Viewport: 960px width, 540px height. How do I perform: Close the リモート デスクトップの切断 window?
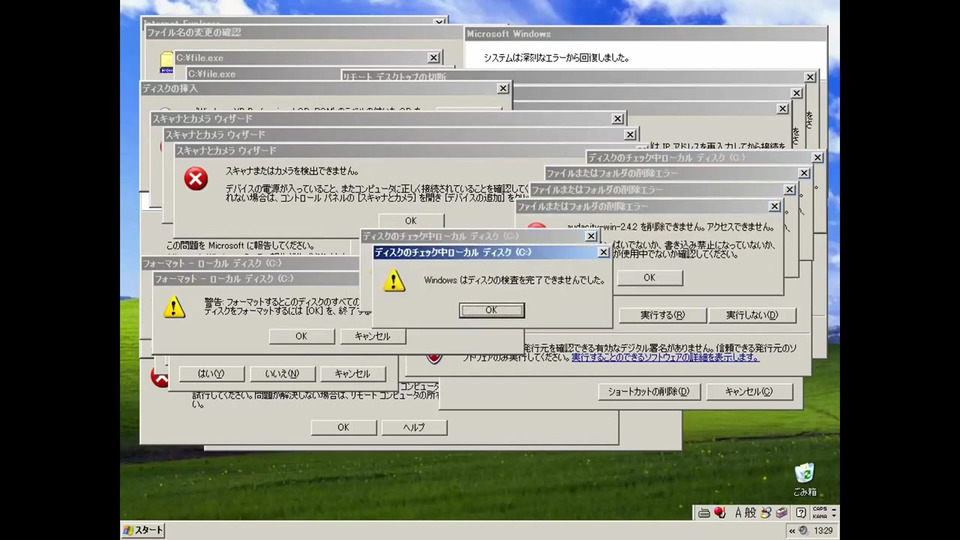tap(810, 77)
